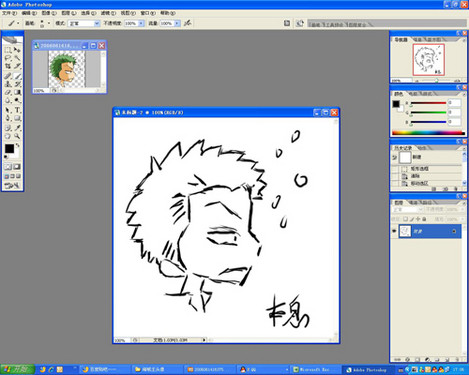Screen dimensions: 469x375
Task: Select the Eyedropper tool
Action: point(17,127)
